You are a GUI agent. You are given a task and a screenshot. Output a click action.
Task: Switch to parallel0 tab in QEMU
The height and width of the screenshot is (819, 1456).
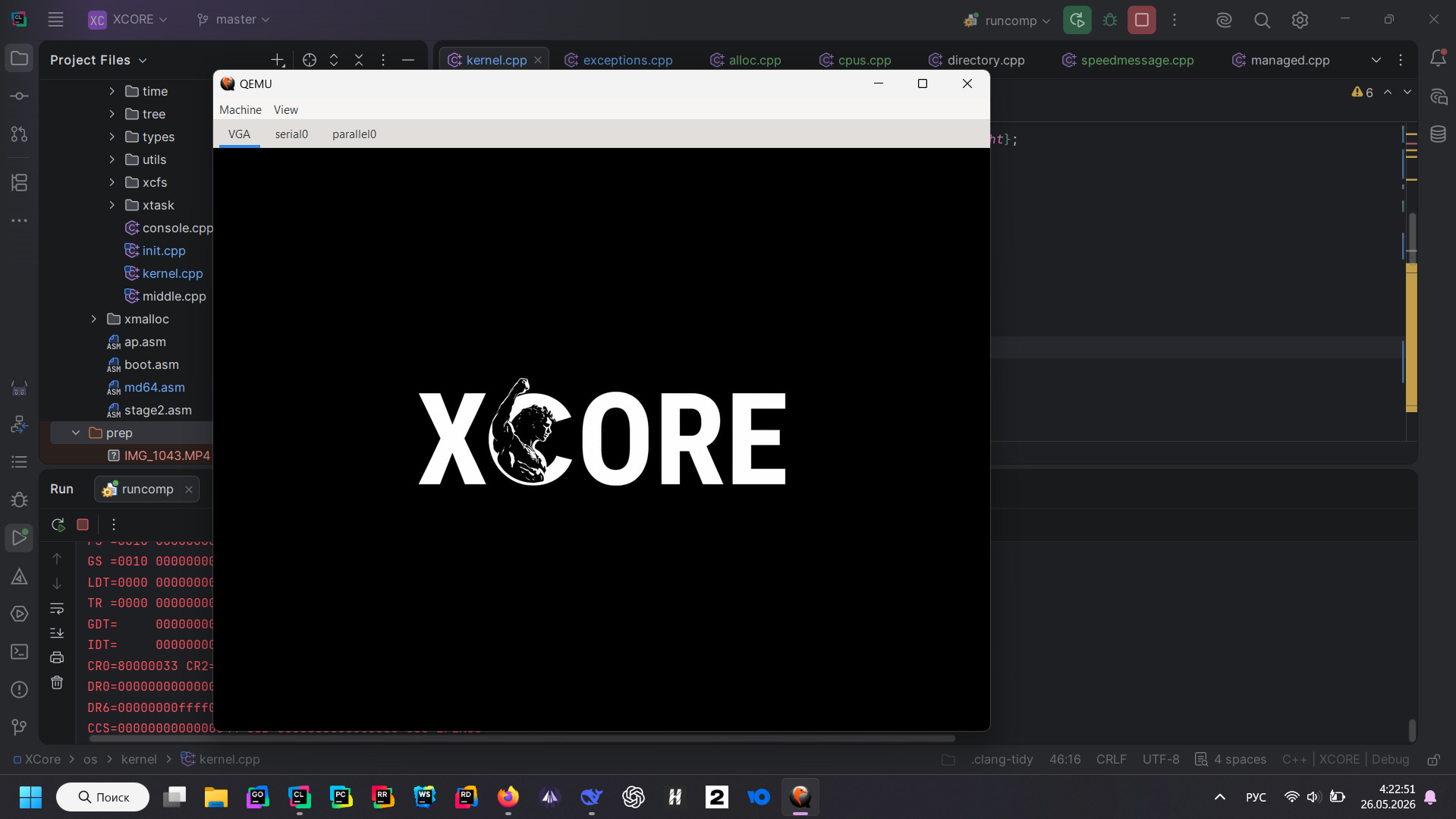click(x=354, y=134)
